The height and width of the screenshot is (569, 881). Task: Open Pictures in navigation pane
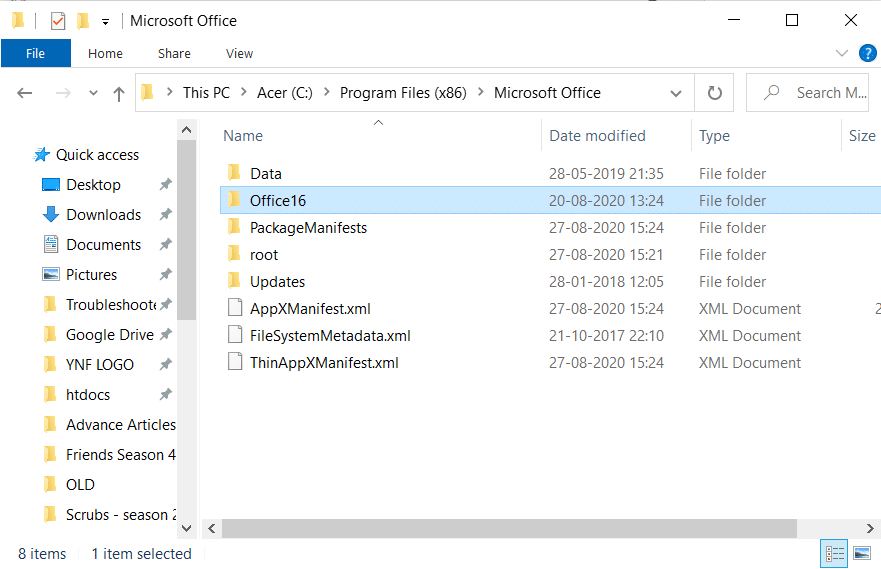92,275
